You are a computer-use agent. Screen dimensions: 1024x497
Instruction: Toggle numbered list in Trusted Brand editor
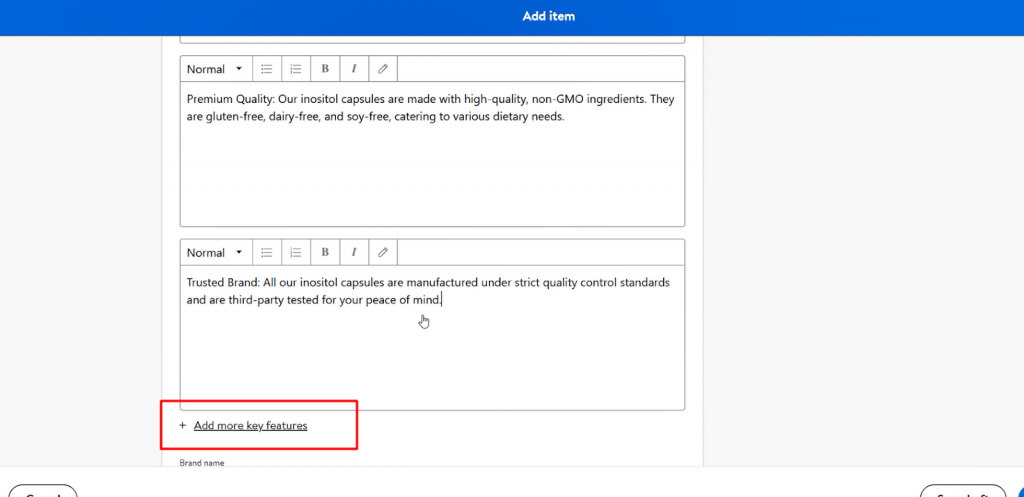296,253
